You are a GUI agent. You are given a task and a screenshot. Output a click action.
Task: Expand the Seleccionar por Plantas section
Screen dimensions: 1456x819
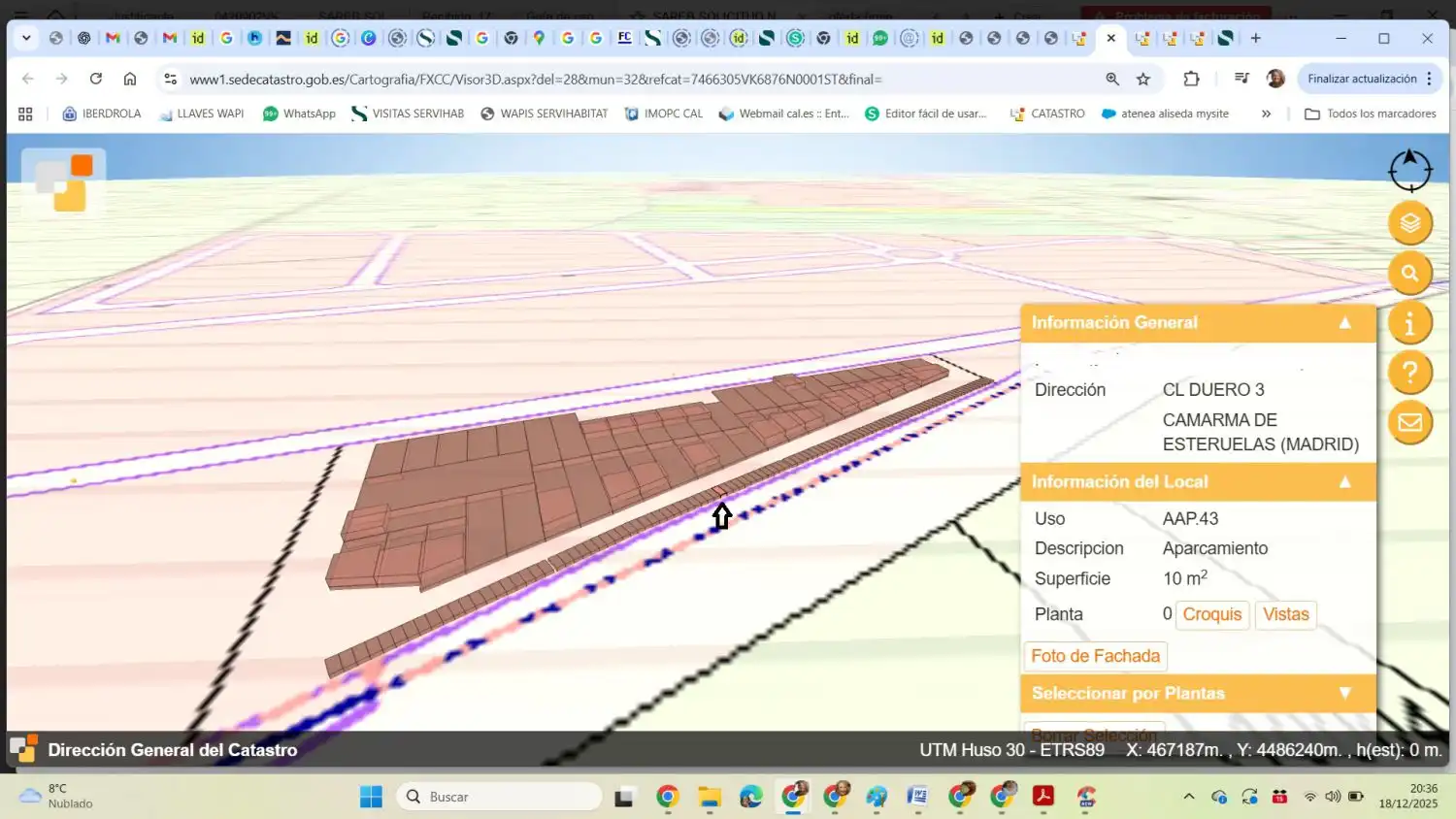click(1344, 694)
